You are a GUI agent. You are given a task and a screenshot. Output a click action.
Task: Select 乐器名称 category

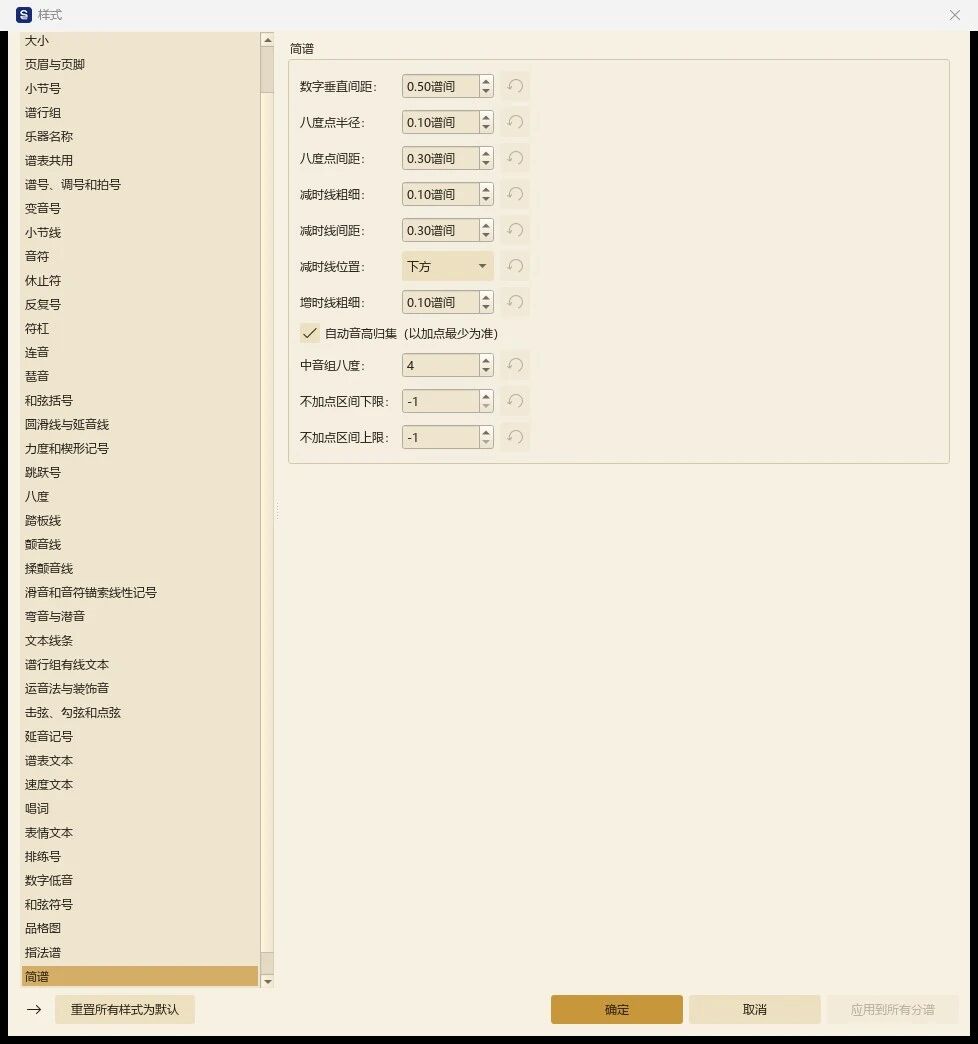pos(140,136)
